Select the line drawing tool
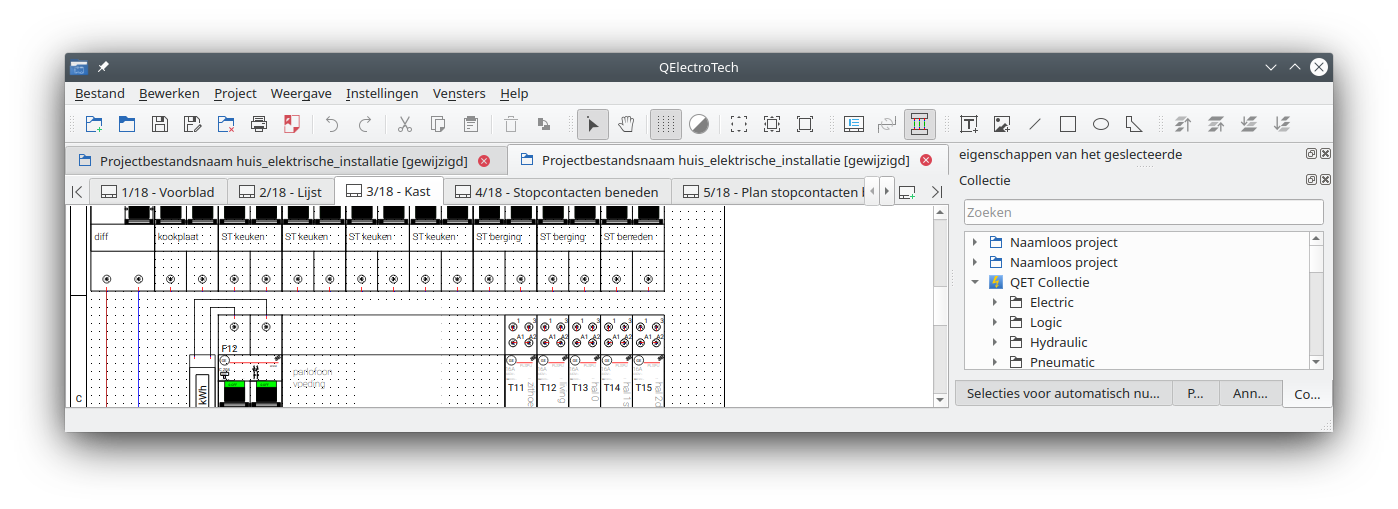This screenshot has height=509, width=1398. [1035, 124]
